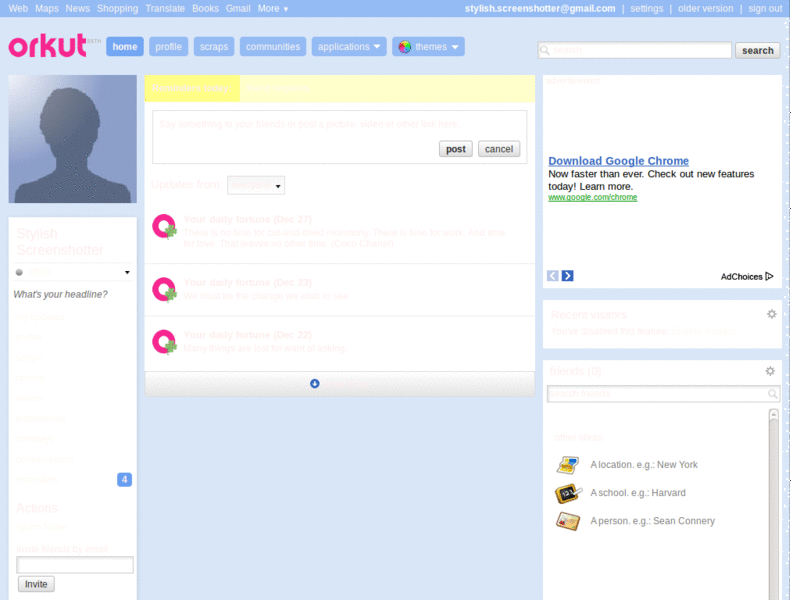Click What's your headline? text
This screenshot has width=800, height=600.
pyautogui.click(x=60, y=294)
